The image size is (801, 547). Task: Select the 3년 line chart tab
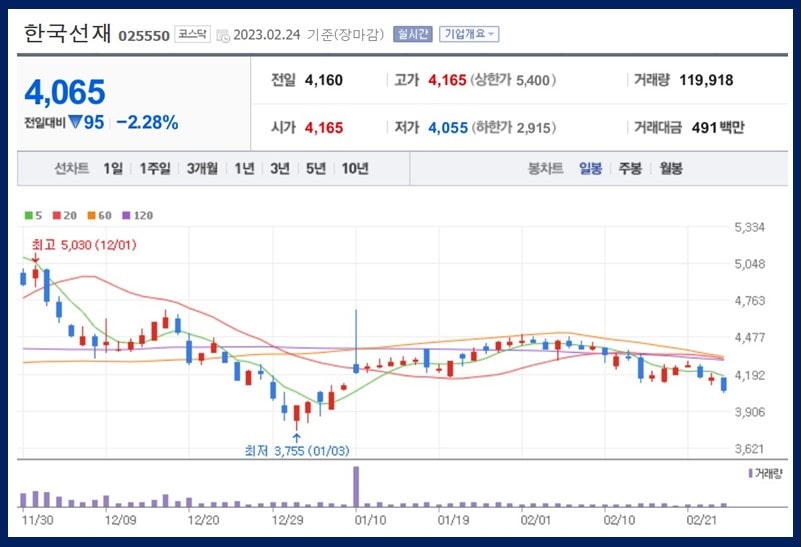click(279, 169)
